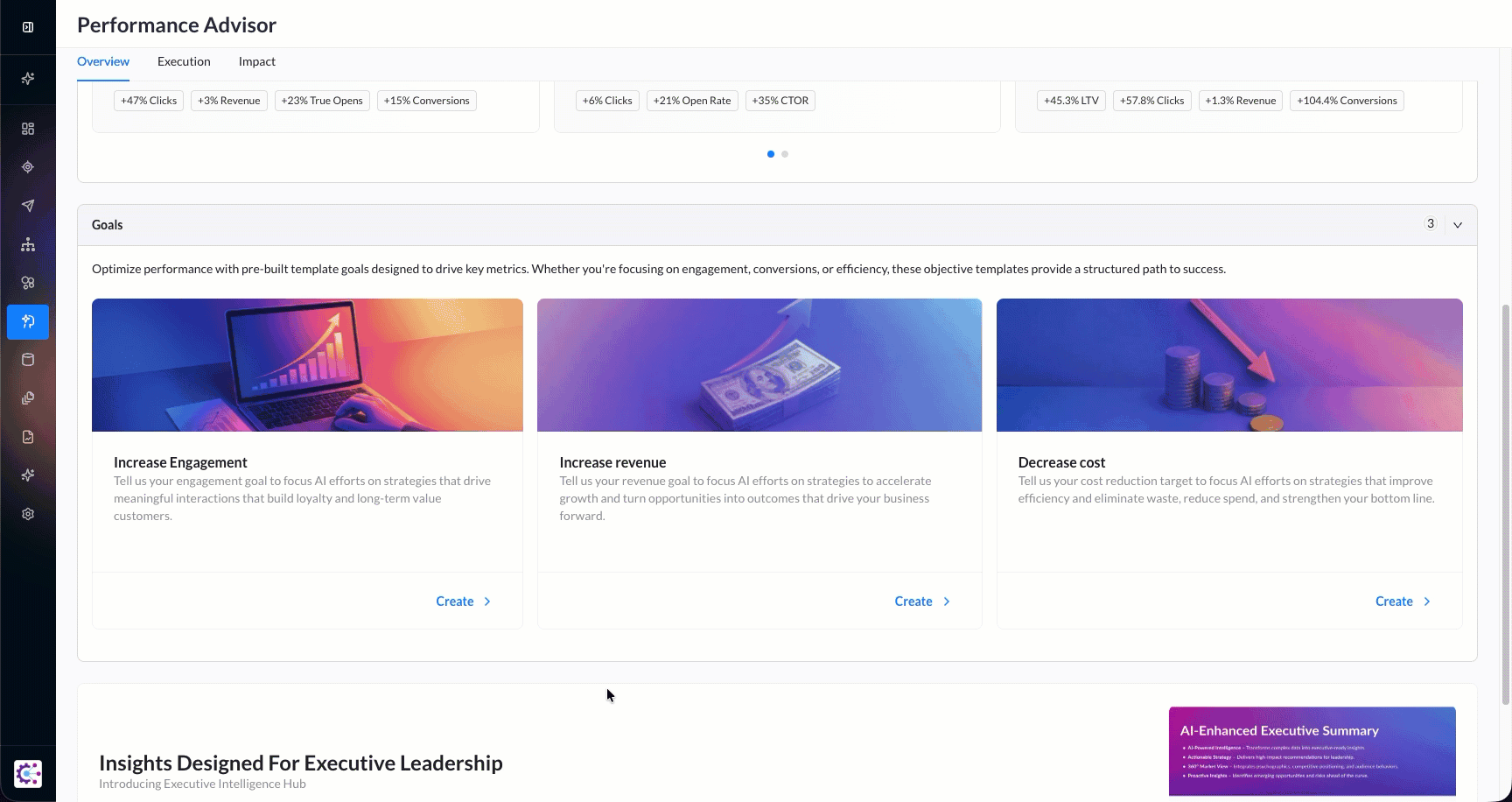Collapse the Goals section chevron
Viewport: 1512px width, 802px height.
(1458, 225)
